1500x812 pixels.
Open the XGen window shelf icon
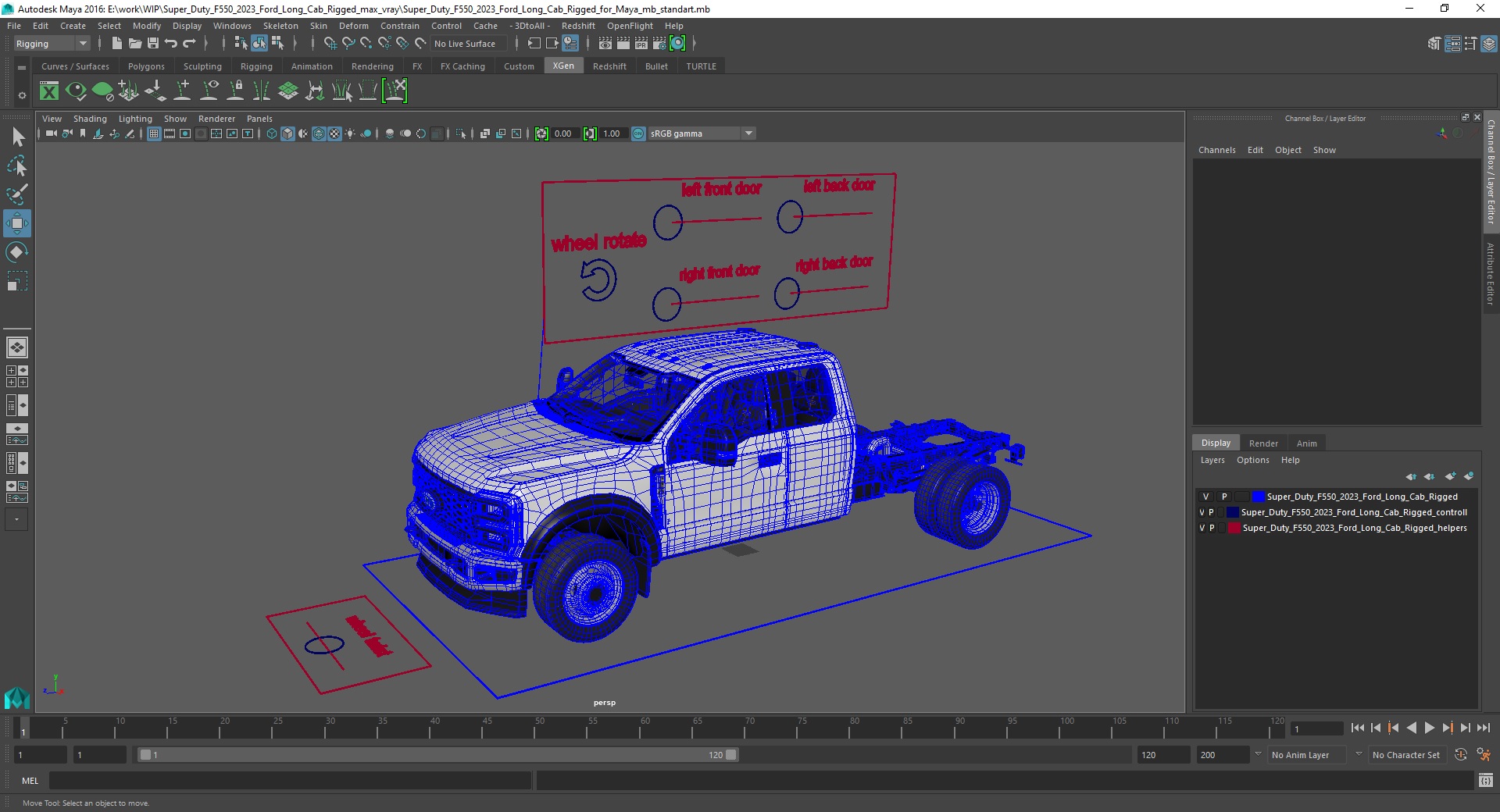point(49,91)
